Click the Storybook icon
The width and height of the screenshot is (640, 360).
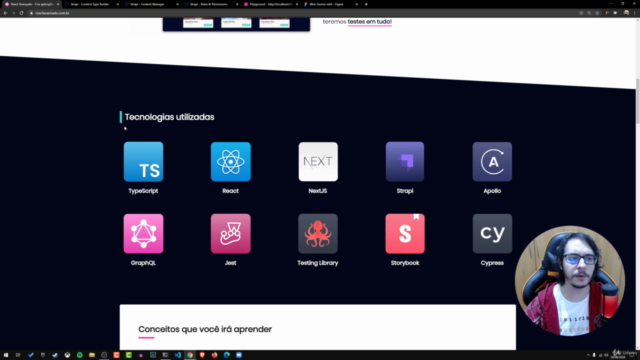[x=405, y=233]
